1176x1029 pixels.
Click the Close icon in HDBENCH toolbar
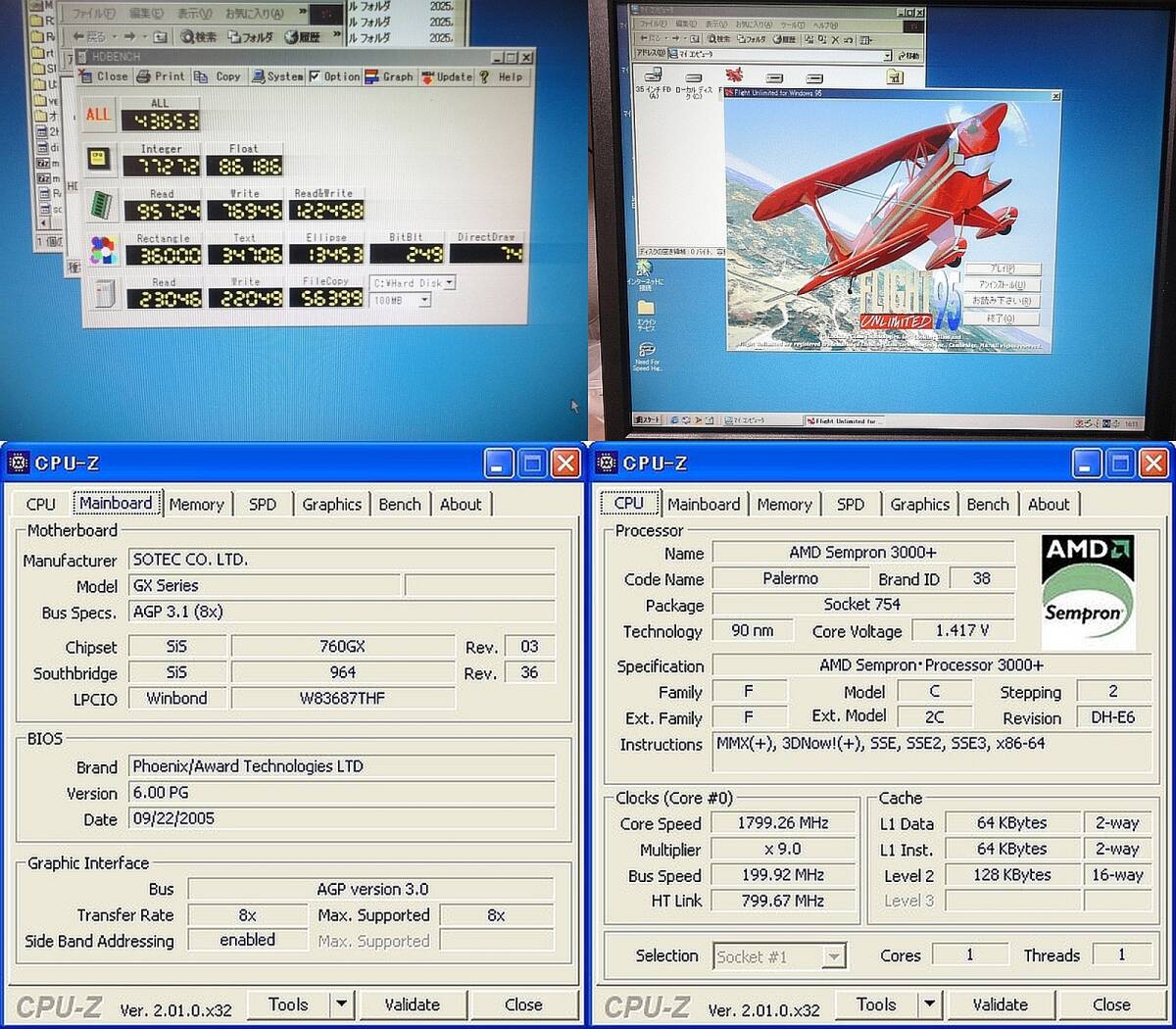tap(86, 76)
